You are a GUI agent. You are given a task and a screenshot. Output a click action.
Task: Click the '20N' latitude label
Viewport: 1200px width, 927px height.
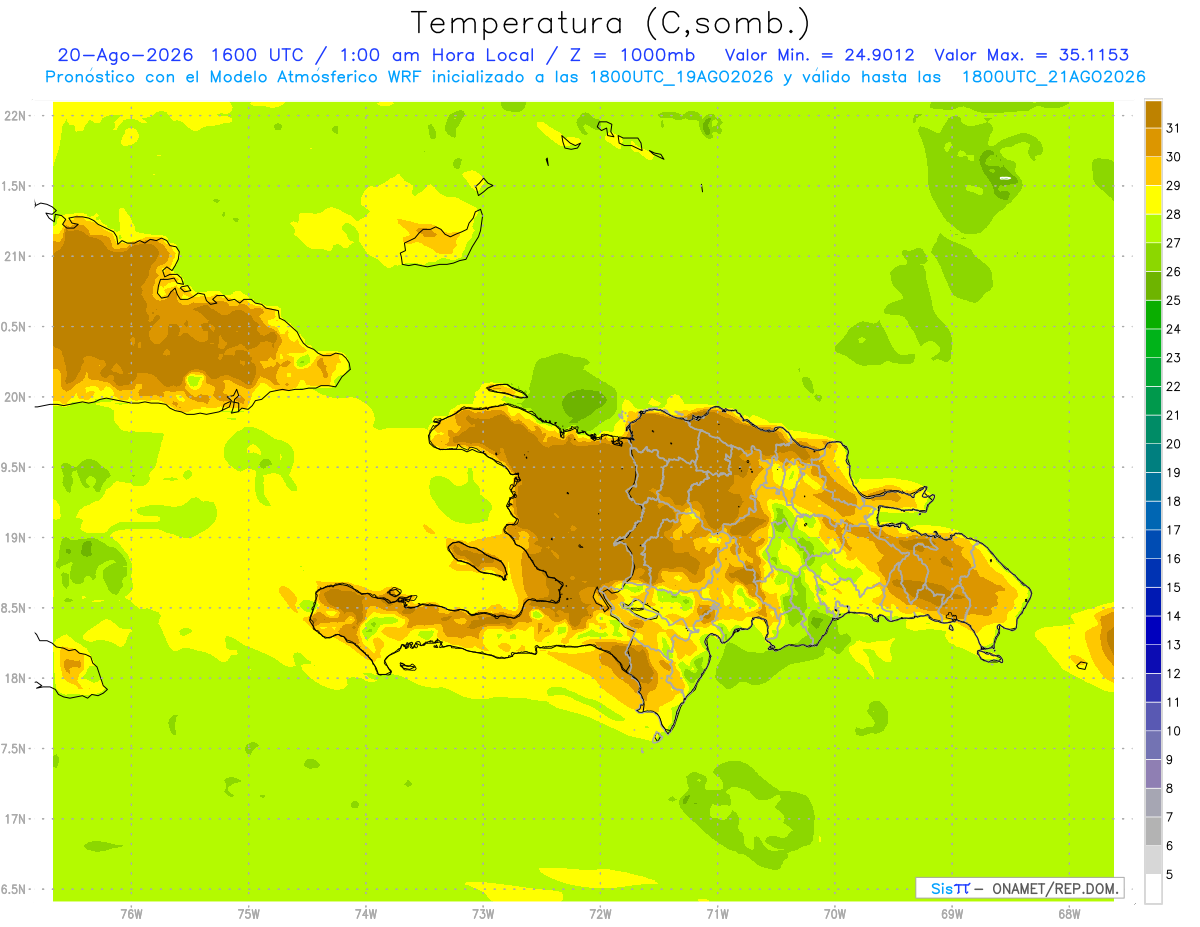17,397
